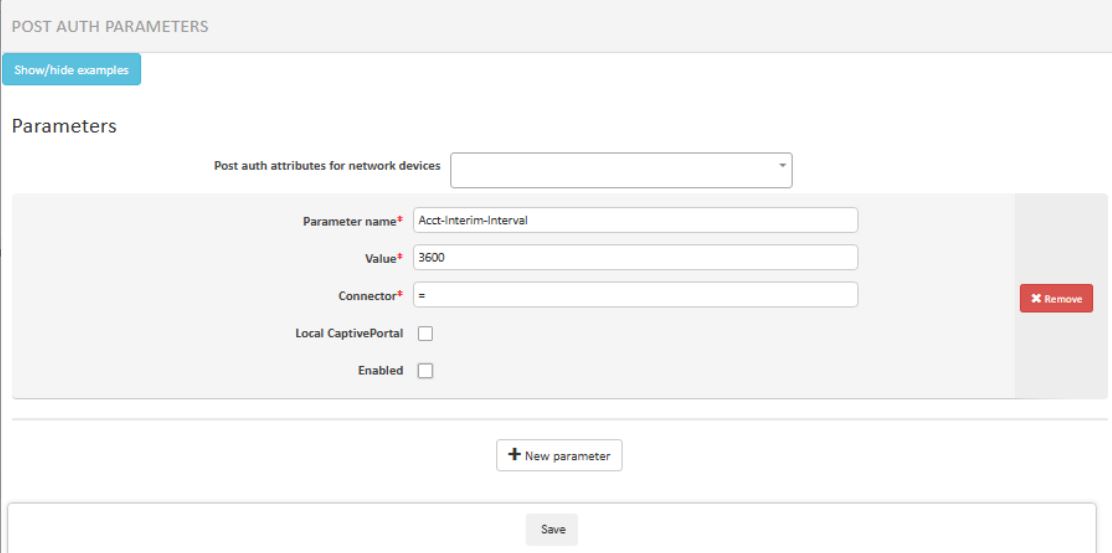Click the POST AUTH PARAMETERS panel title
The width and height of the screenshot is (1112, 553).
(x=110, y=27)
